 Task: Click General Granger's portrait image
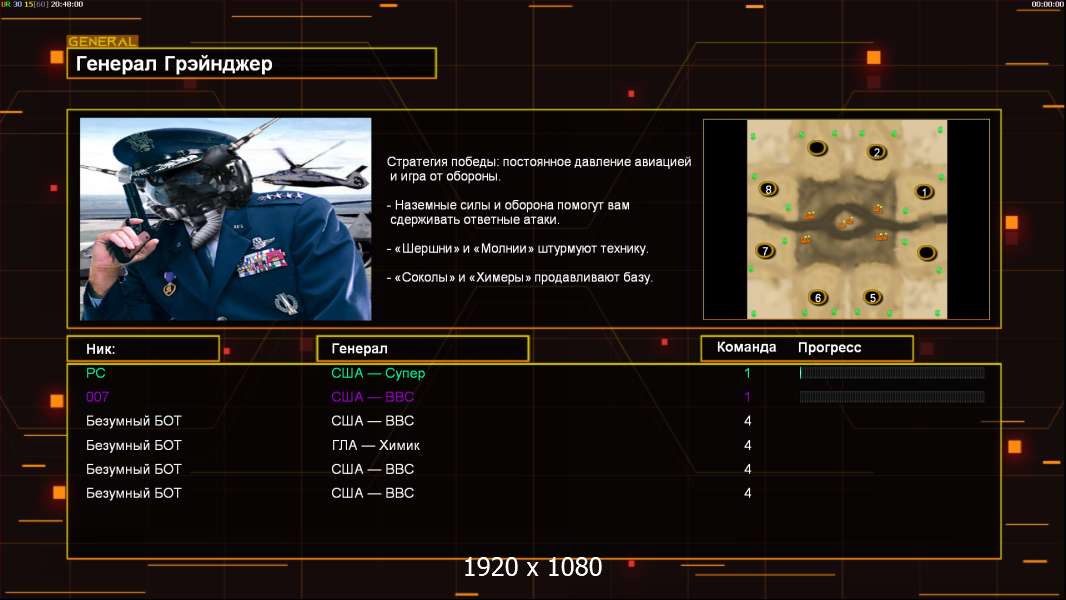(226, 219)
